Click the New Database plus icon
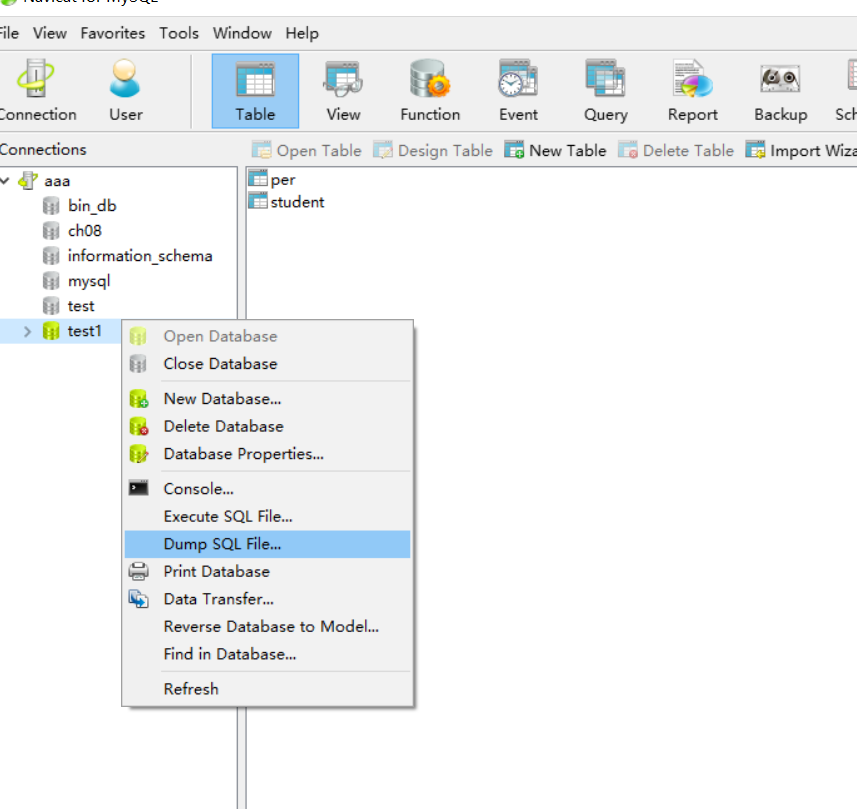This screenshot has width=857, height=809. coord(139,399)
